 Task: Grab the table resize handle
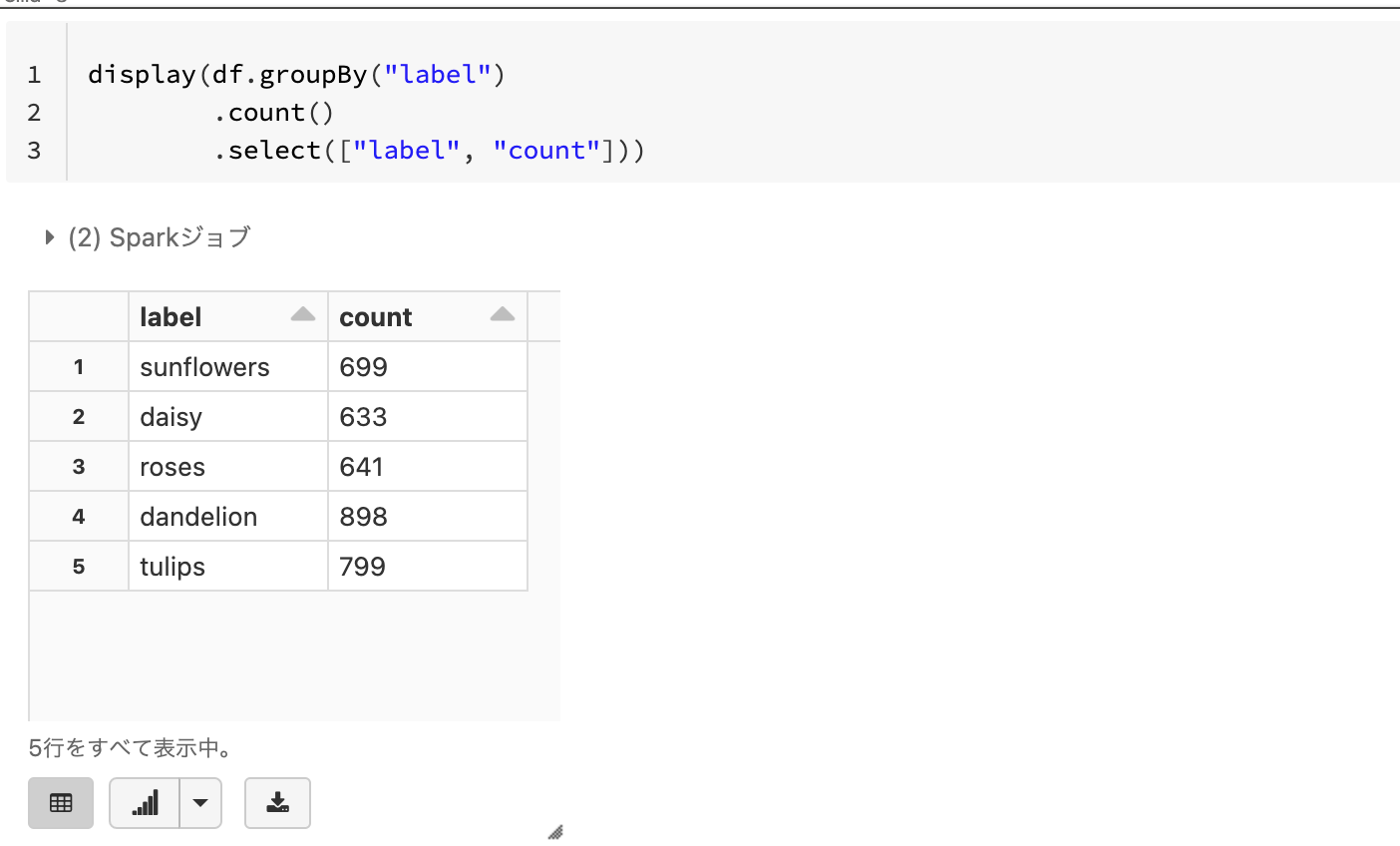[x=555, y=832]
